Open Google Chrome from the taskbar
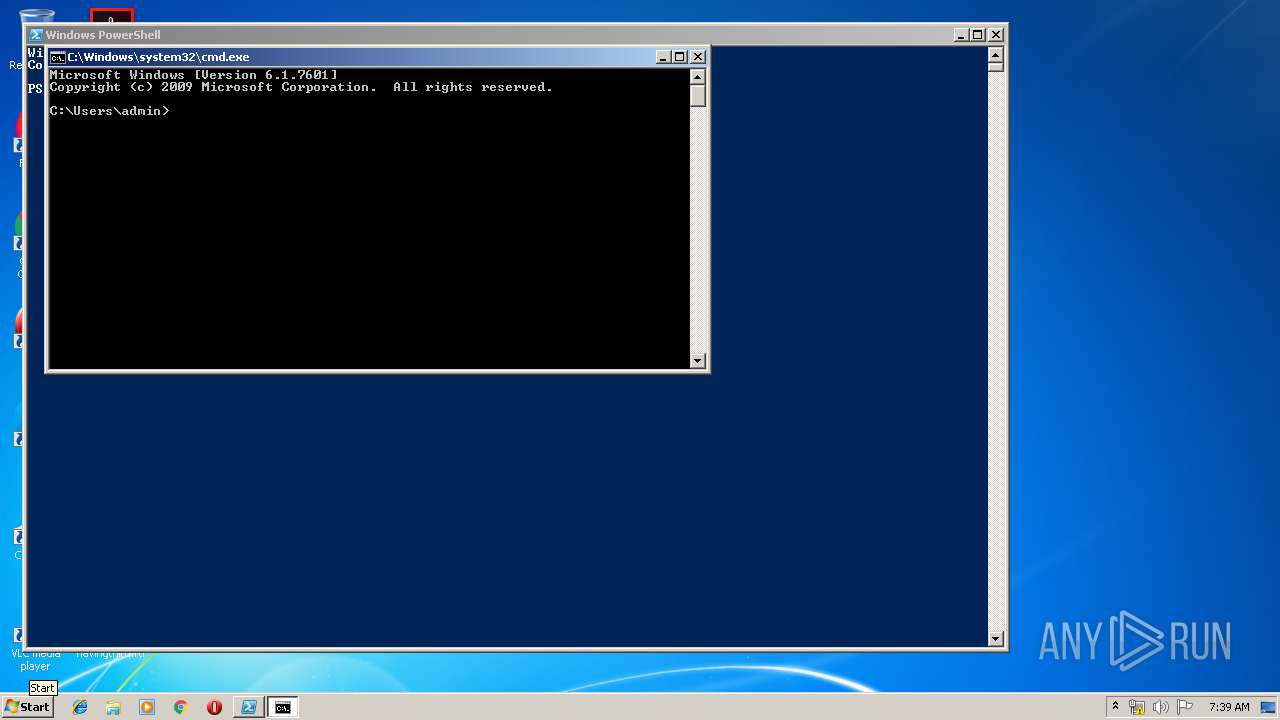 (180, 707)
